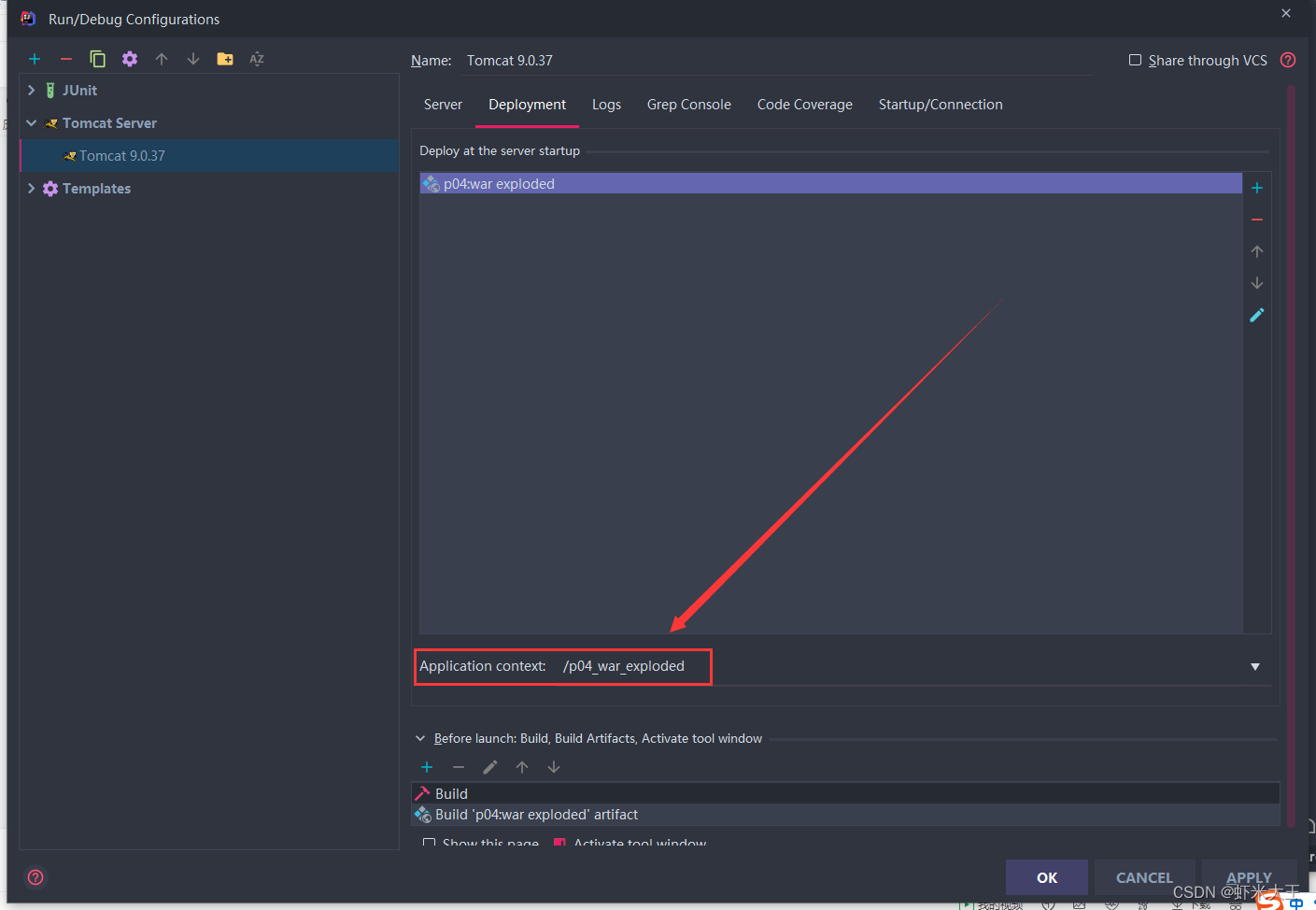Move configuration down in left toolbar

pyautogui.click(x=193, y=59)
